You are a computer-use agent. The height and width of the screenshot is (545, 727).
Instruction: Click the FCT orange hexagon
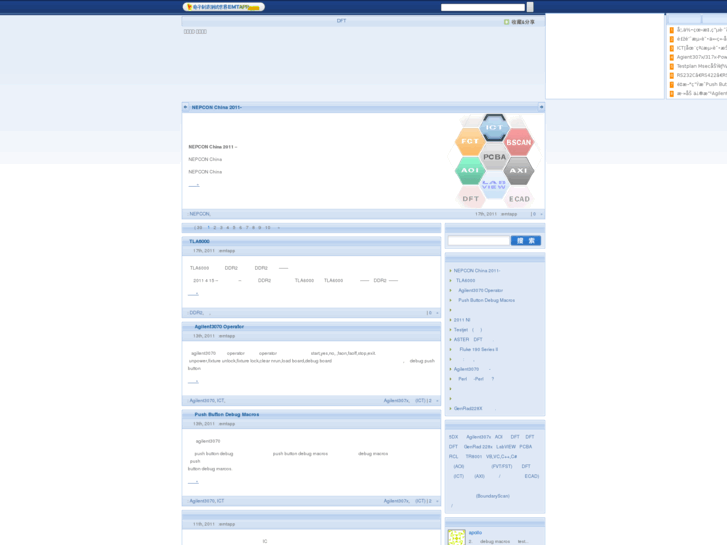(470, 141)
